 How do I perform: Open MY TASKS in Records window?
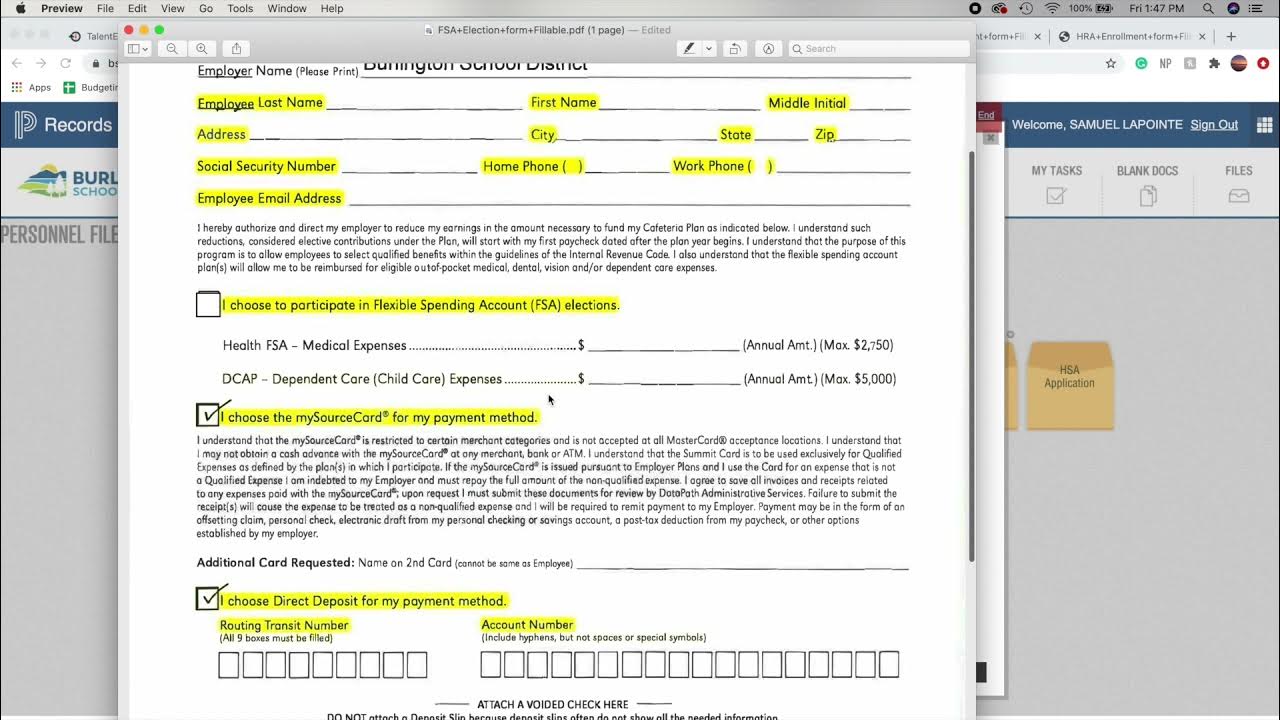(x=1057, y=185)
